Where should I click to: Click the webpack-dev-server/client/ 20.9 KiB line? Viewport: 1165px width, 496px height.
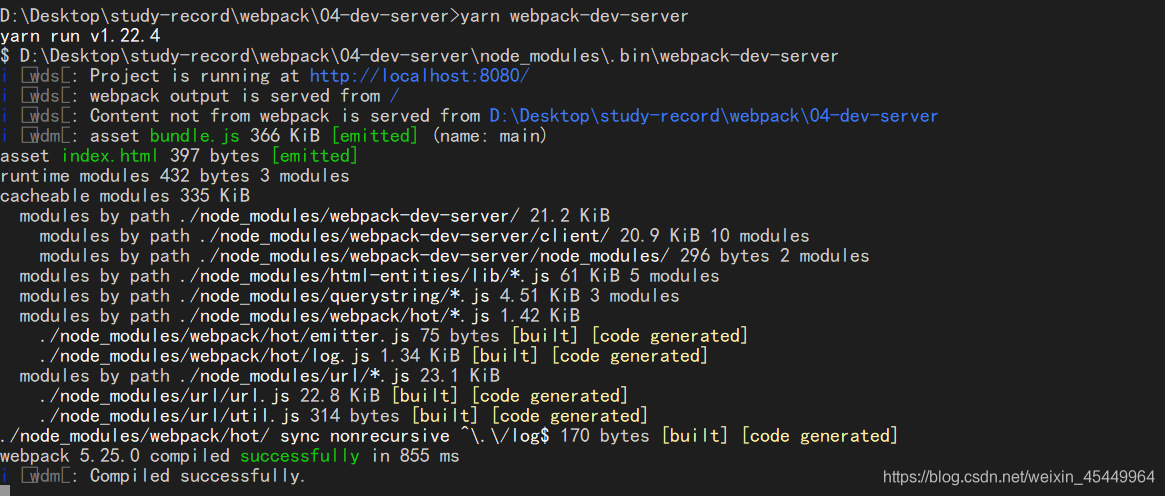click(x=424, y=236)
